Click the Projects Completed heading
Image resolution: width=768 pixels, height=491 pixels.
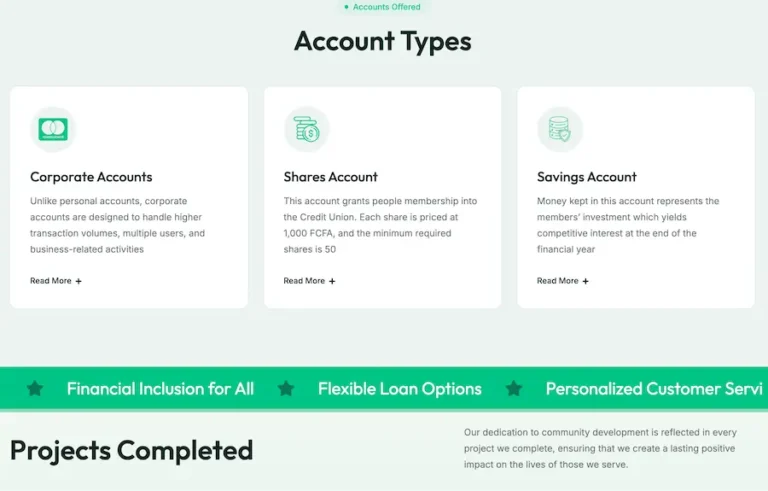coord(131,450)
